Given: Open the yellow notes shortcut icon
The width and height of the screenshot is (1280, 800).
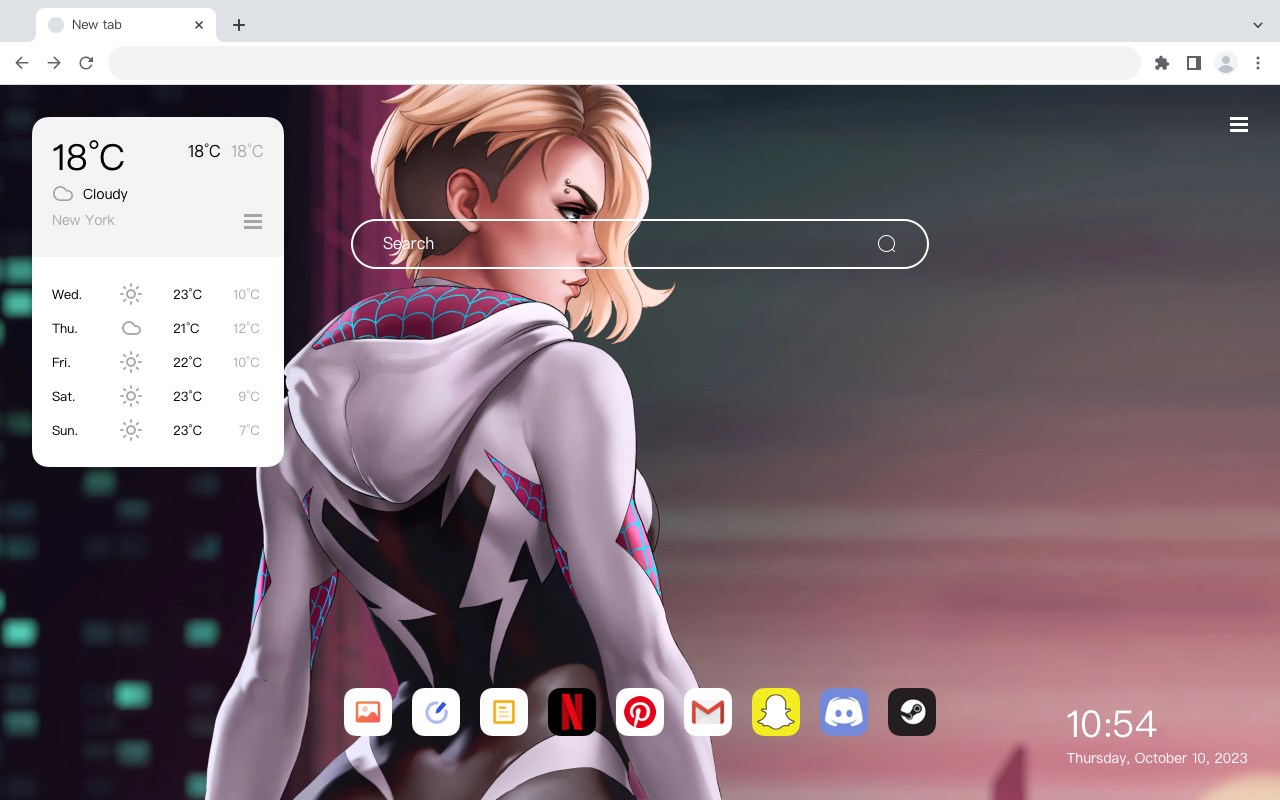Looking at the screenshot, I should [504, 712].
